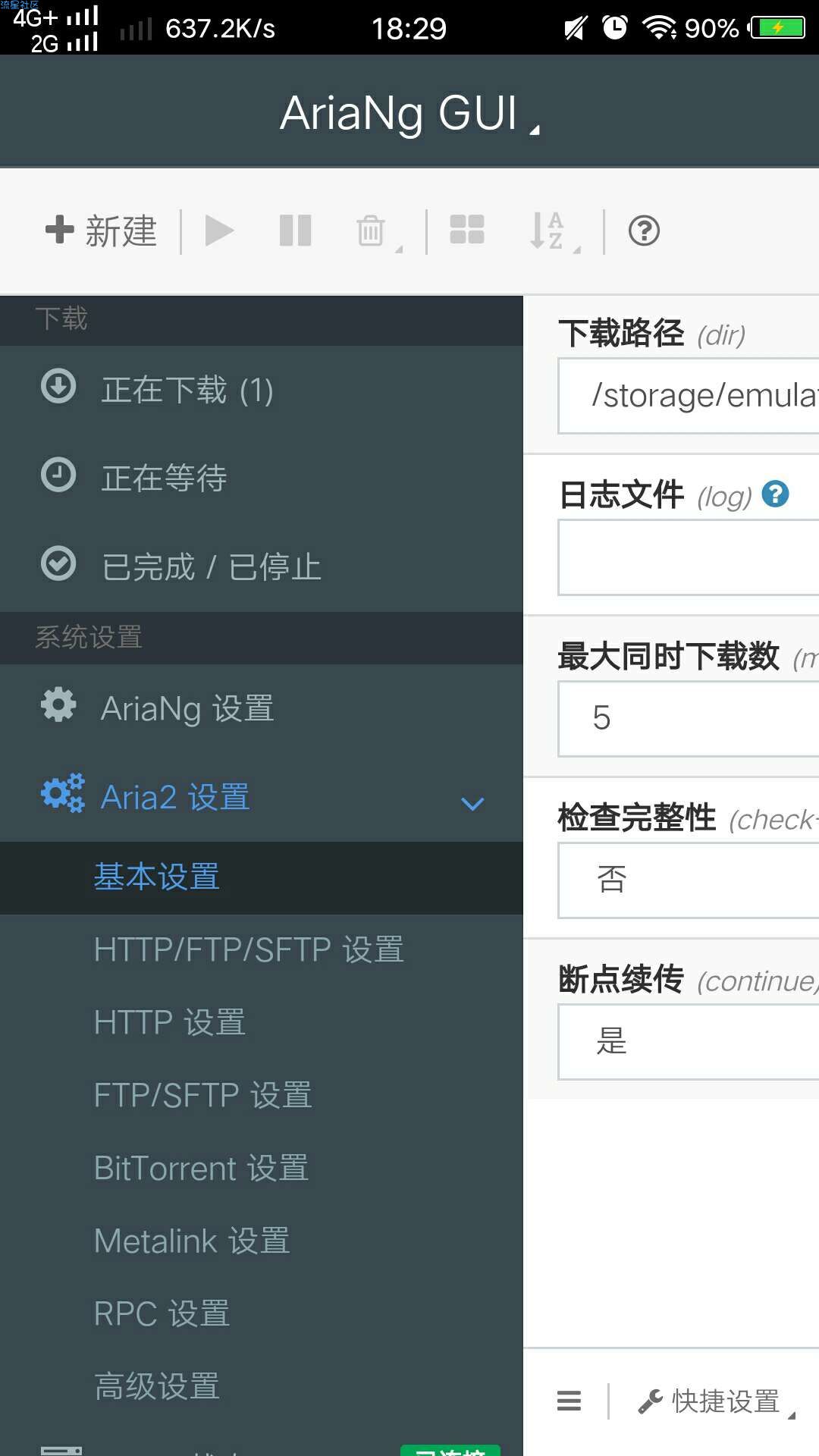Open AriaNg 设置 page
The image size is (819, 1456).
point(262,708)
